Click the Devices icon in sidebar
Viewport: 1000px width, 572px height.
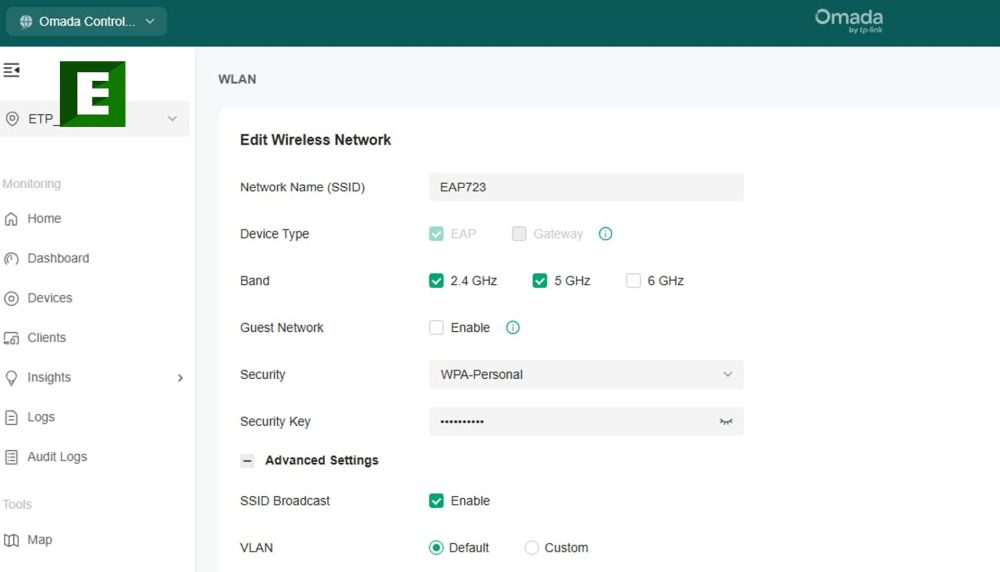(11, 298)
